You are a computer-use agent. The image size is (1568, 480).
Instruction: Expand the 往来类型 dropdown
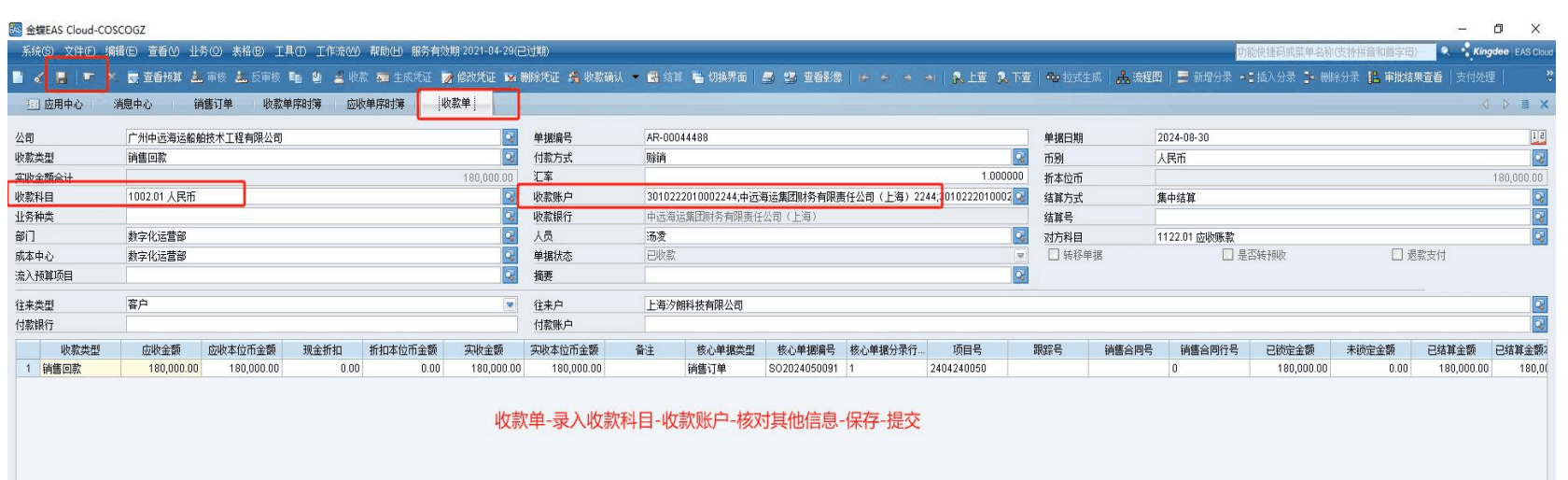[x=510, y=304]
